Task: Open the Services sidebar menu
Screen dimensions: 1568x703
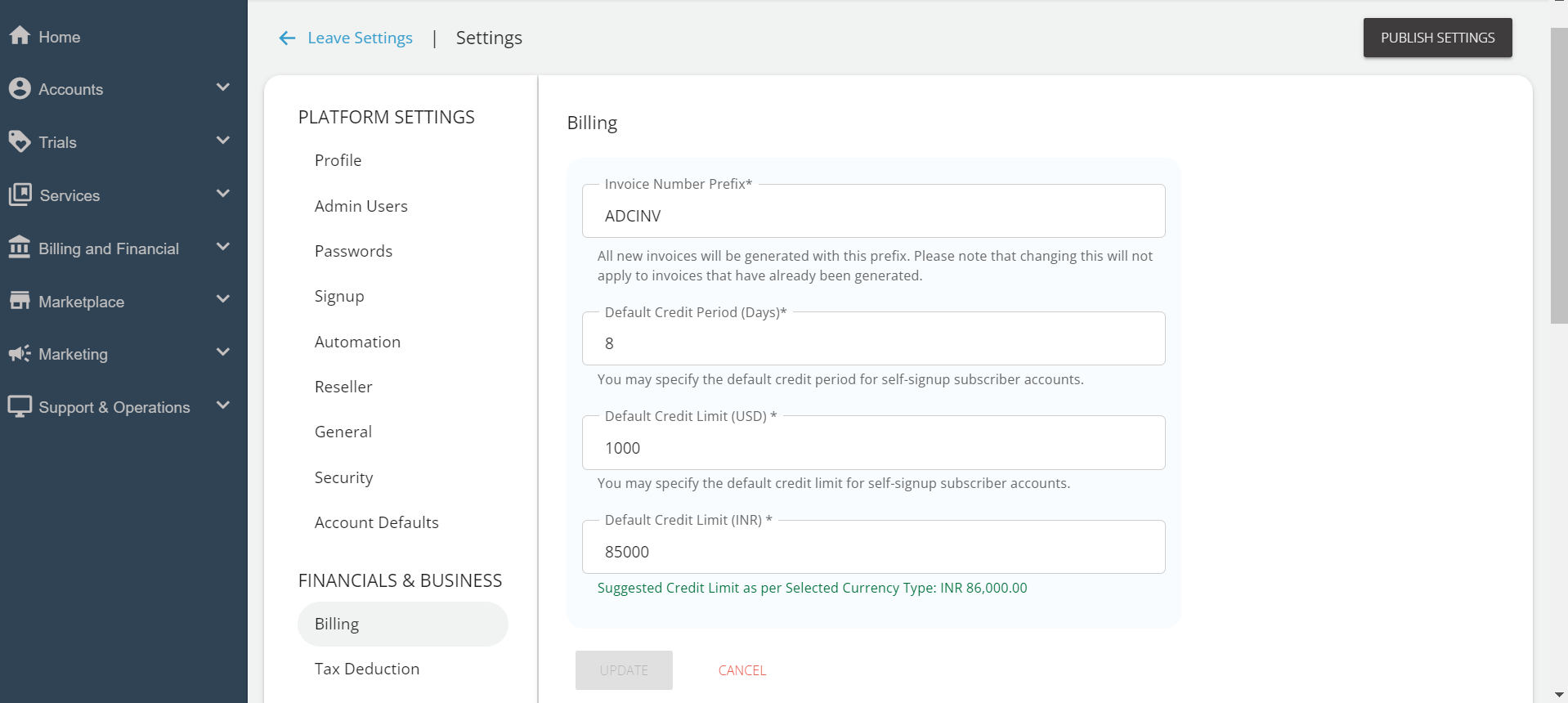Action: (x=123, y=195)
